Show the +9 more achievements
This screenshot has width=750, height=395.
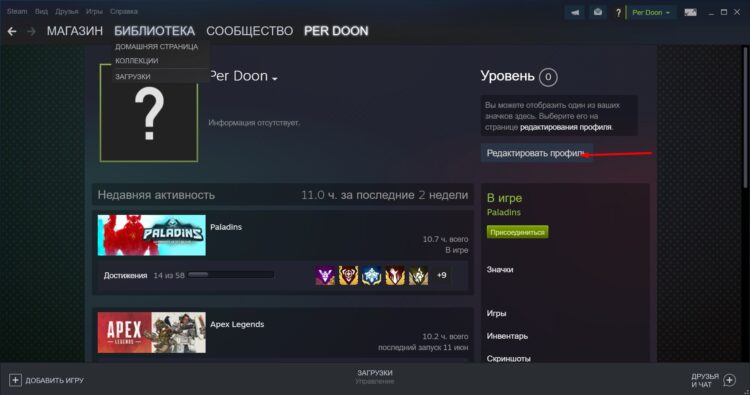(441, 275)
